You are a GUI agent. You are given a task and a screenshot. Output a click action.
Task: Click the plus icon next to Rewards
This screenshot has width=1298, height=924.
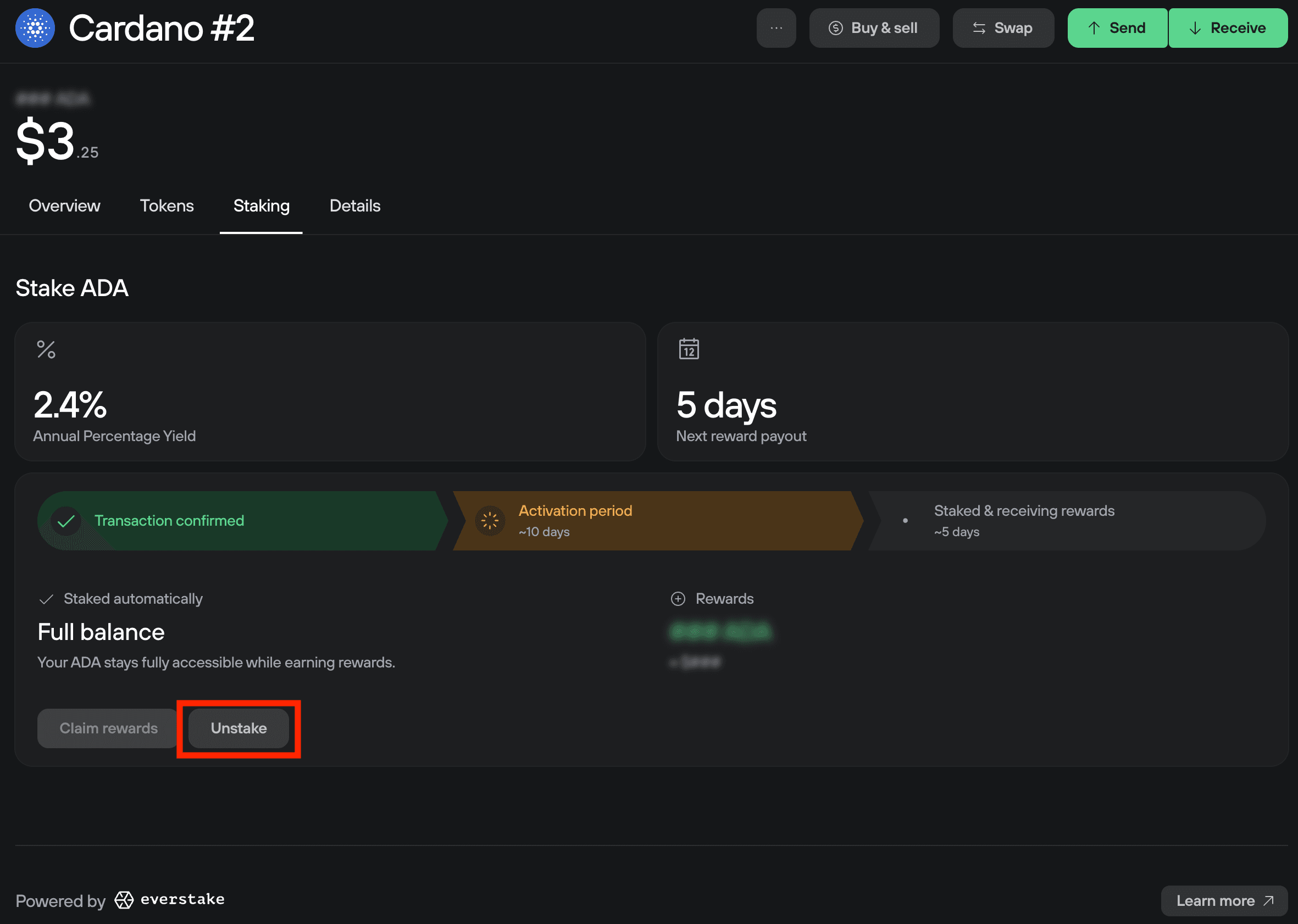point(678,599)
